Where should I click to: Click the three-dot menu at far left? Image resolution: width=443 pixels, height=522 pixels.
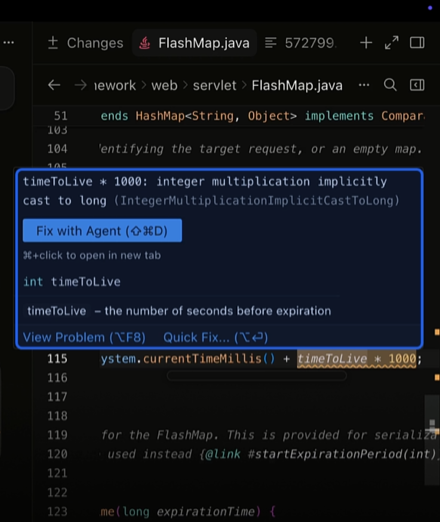(x=9, y=42)
